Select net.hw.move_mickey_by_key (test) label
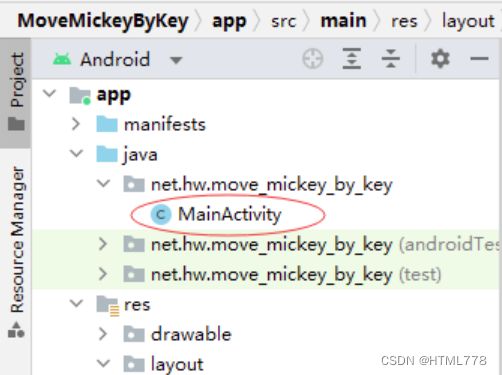The height and width of the screenshot is (375, 502). [x=296, y=275]
